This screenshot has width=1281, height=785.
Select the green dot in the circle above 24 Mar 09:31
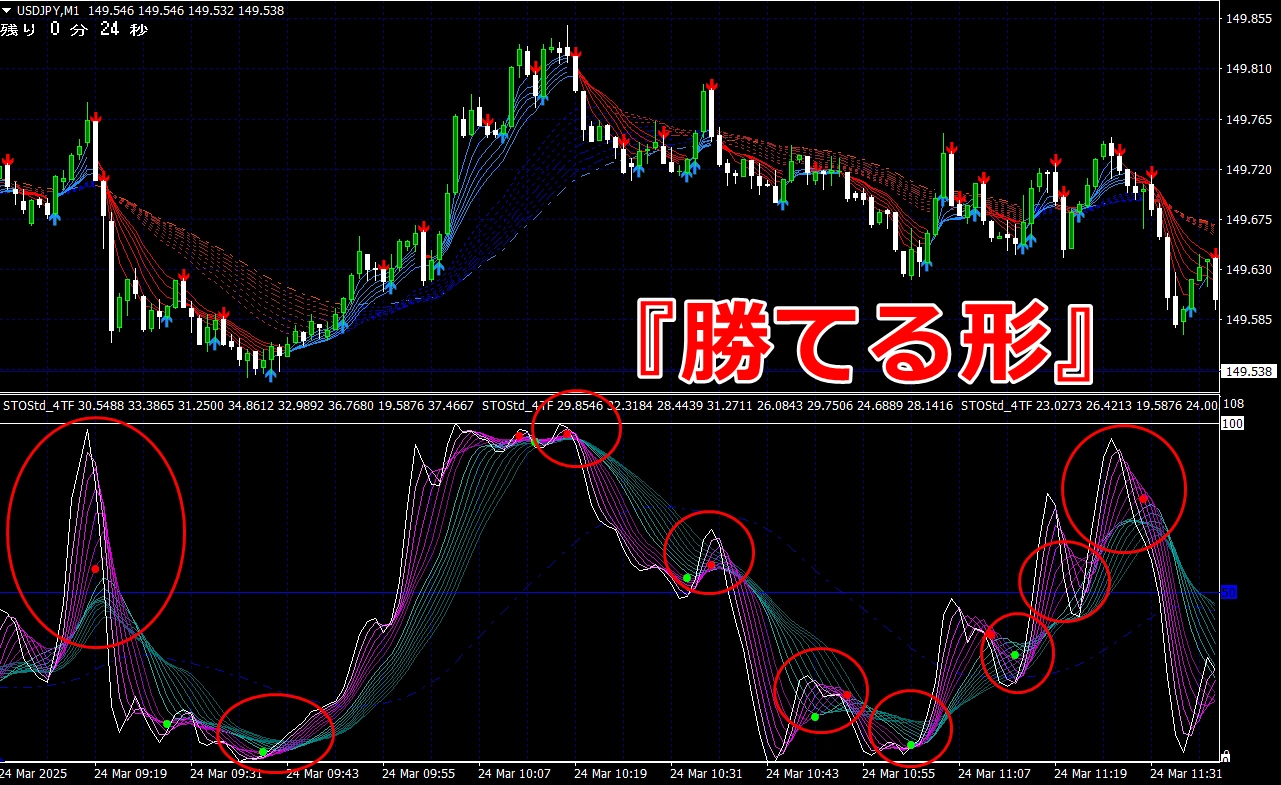263,751
